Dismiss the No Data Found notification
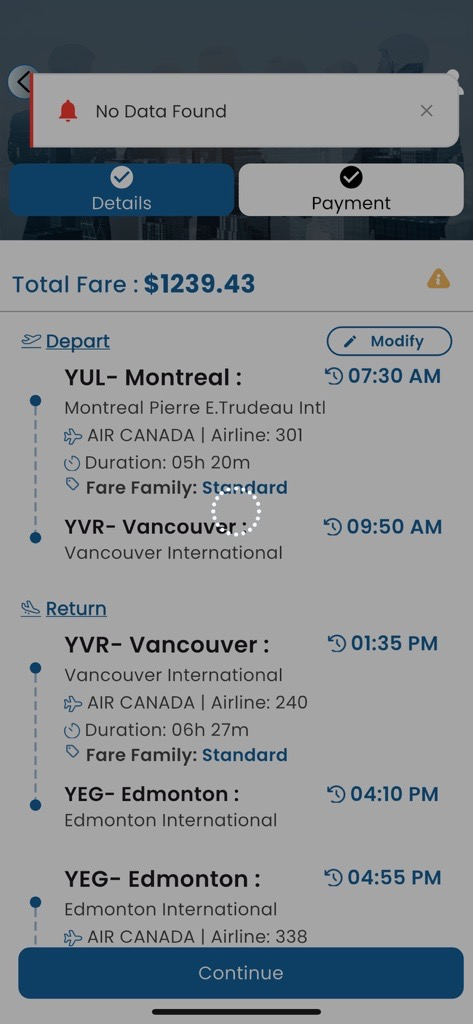Viewport: 473px width, 1024px height. (x=427, y=111)
